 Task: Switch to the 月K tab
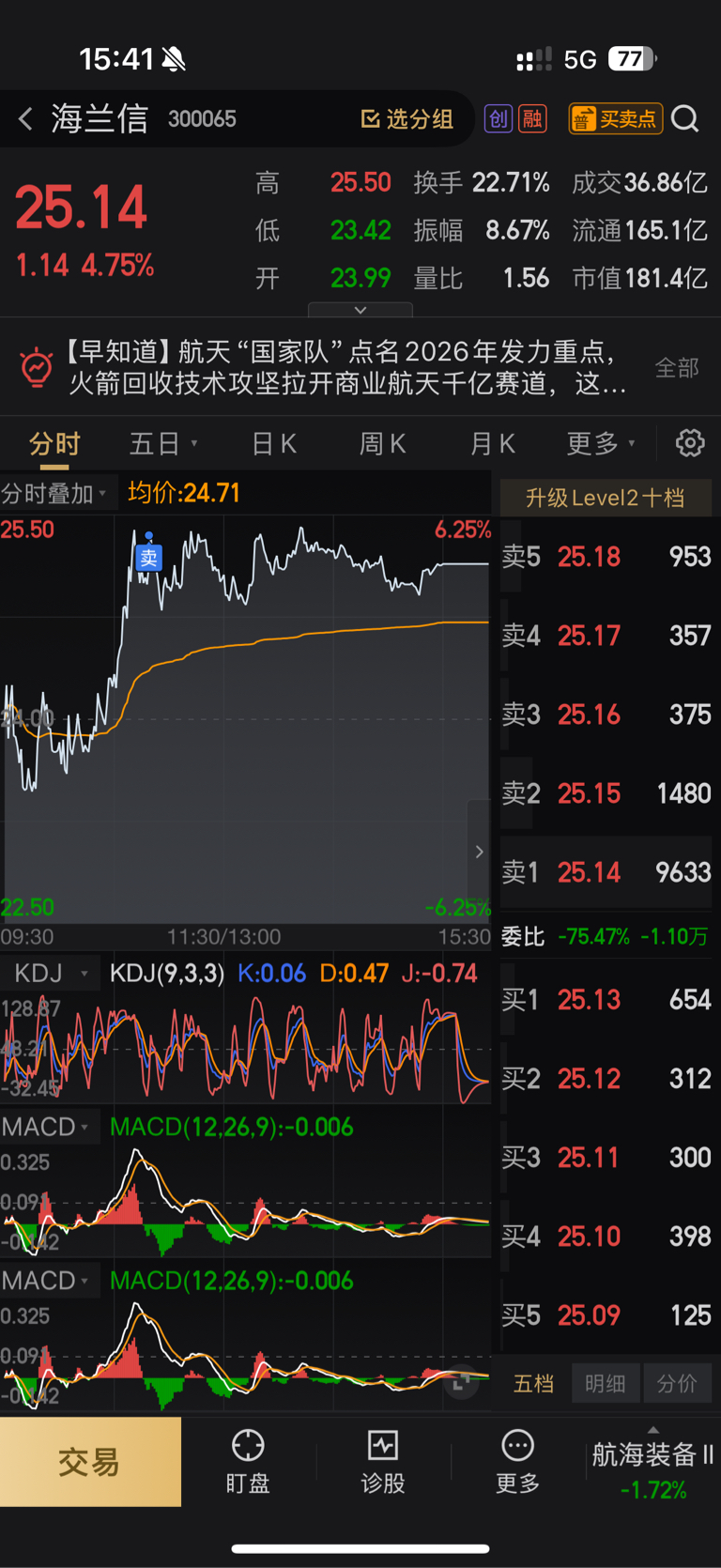click(493, 443)
